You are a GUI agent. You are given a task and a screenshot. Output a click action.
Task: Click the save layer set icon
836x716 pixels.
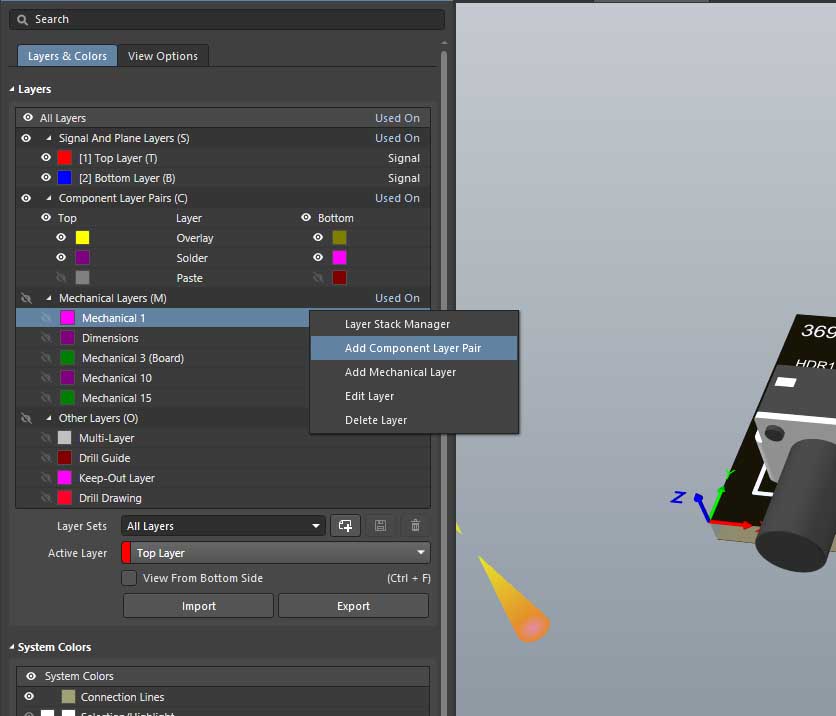click(x=381, y=526)
